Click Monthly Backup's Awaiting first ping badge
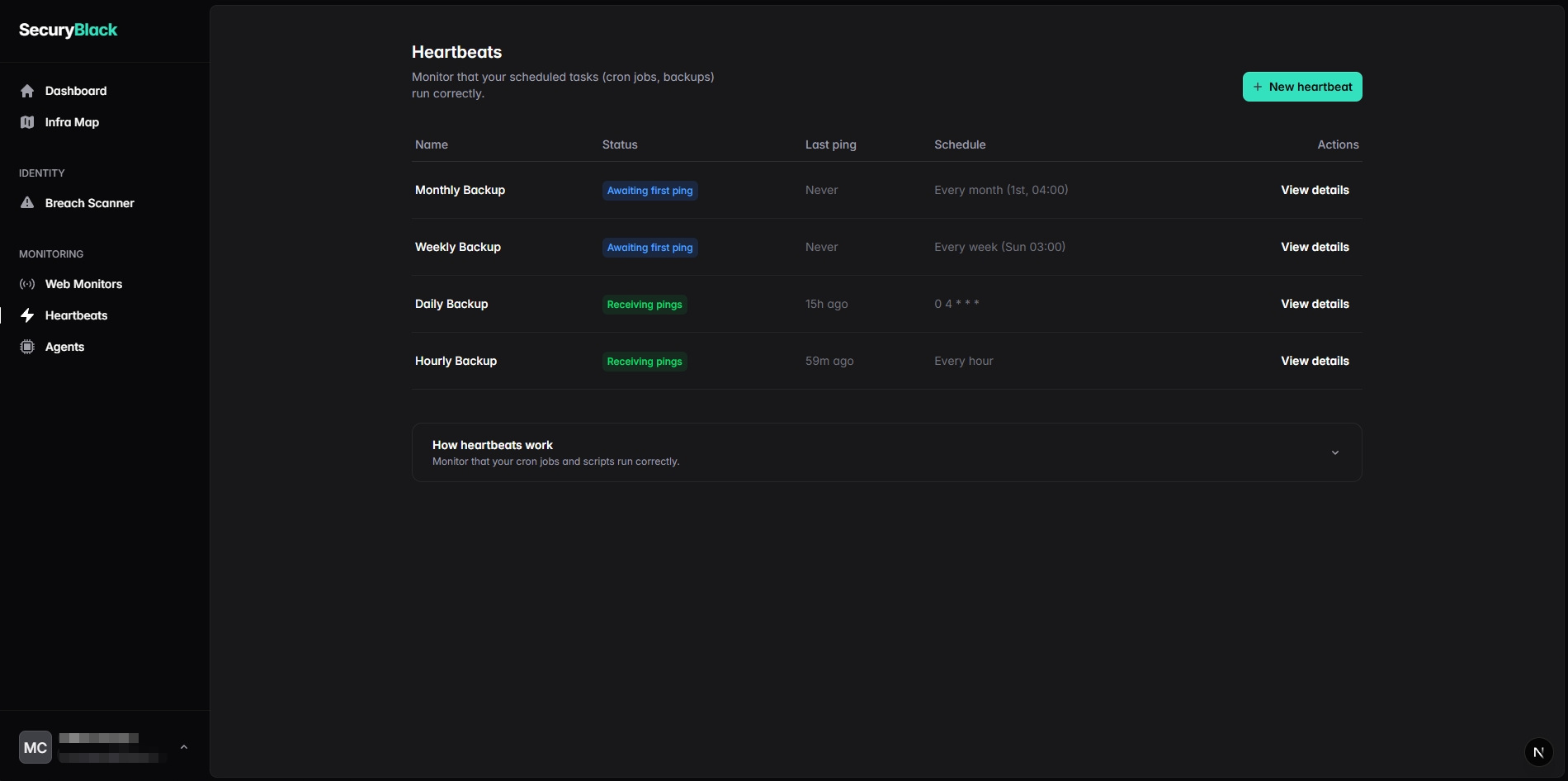 tap(650, 191)
